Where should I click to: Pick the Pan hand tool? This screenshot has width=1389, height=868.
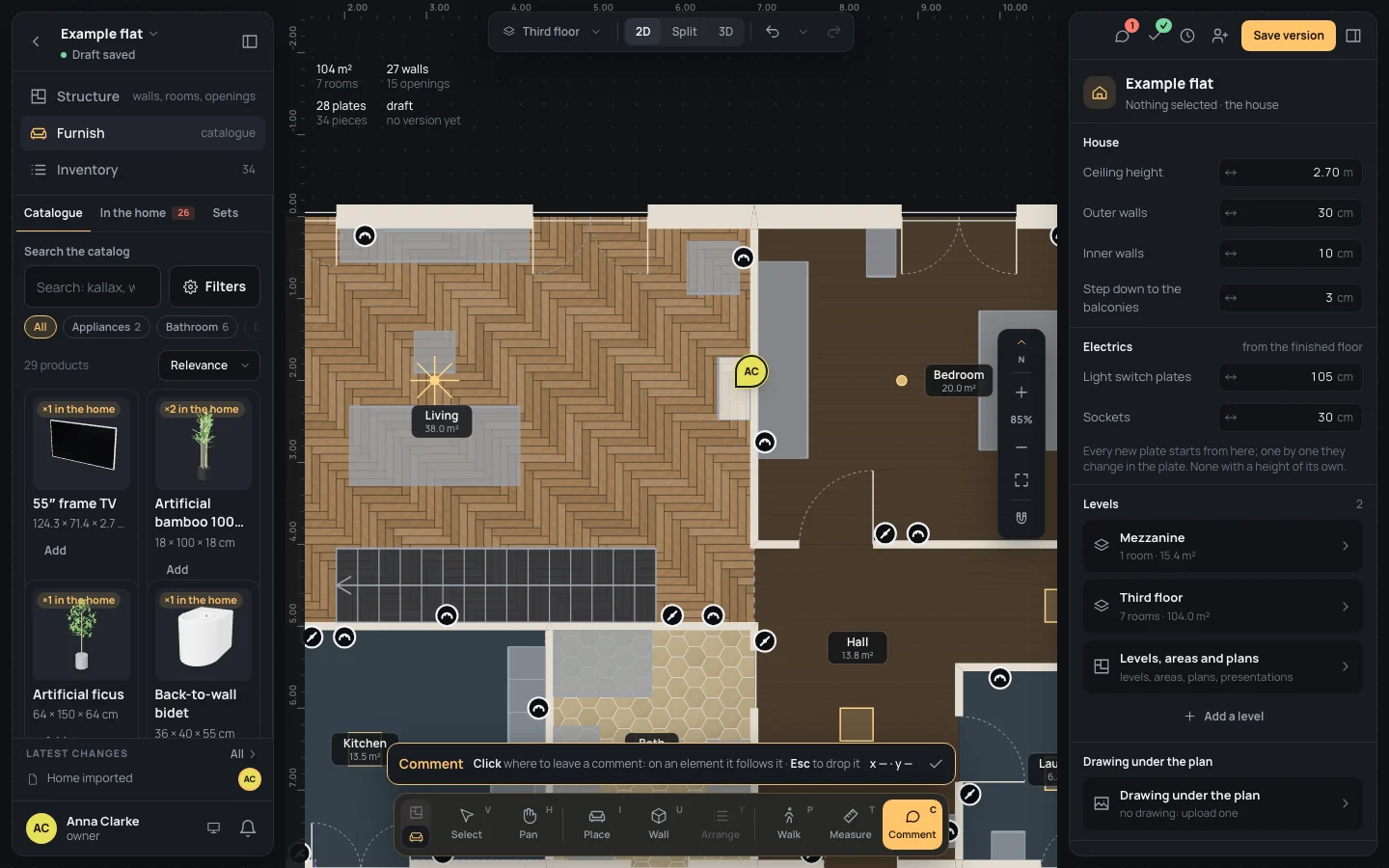tap(529, 824)
